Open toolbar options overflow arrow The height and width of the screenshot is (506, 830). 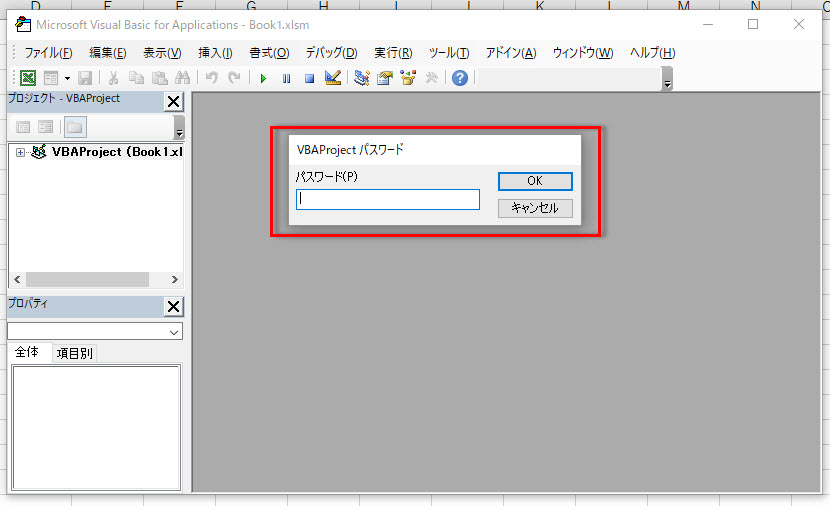pyautogui.click(x=667, y=79)
